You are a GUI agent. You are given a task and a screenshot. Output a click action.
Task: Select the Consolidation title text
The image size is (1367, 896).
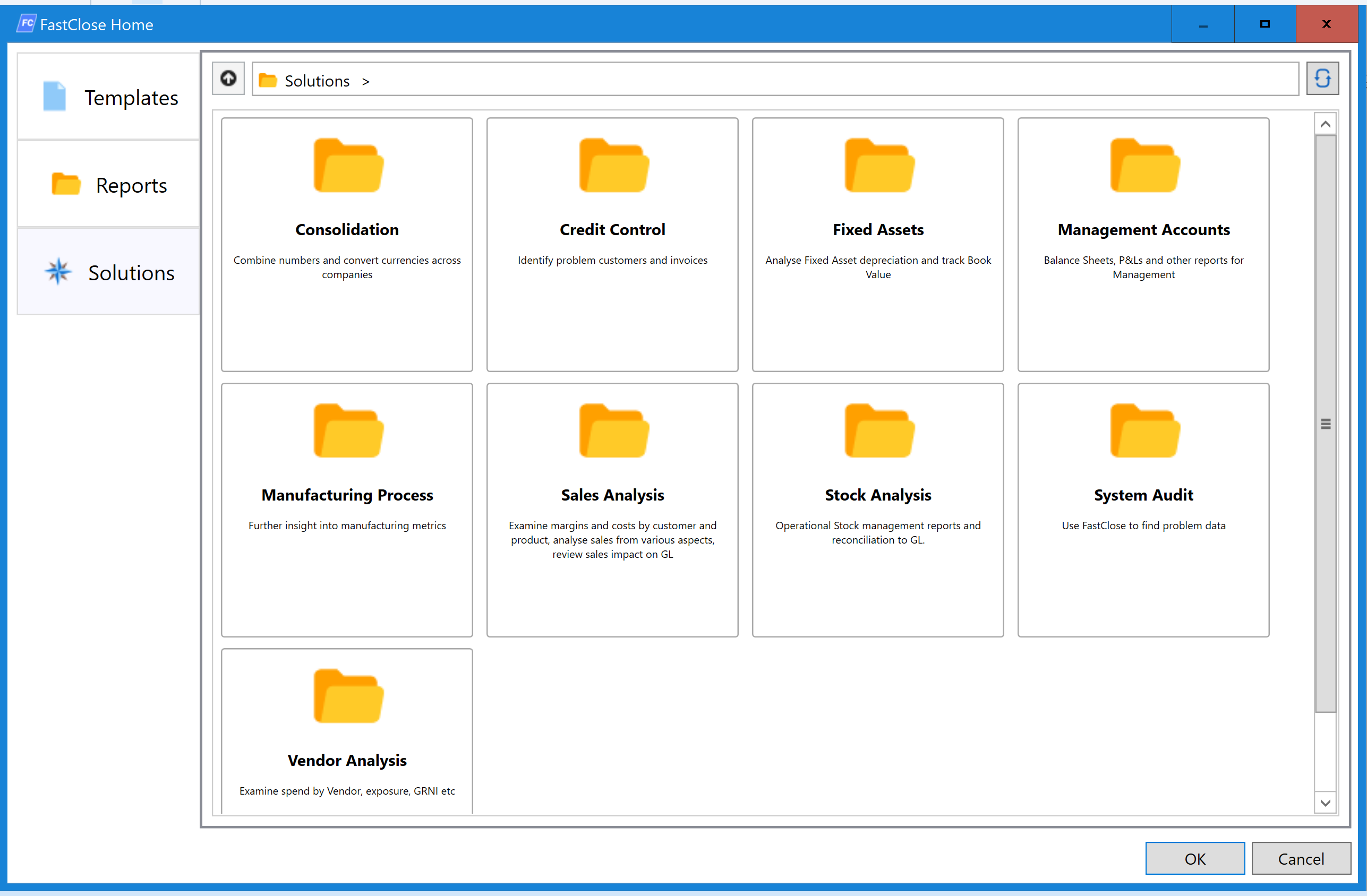[x=347, y=230]
